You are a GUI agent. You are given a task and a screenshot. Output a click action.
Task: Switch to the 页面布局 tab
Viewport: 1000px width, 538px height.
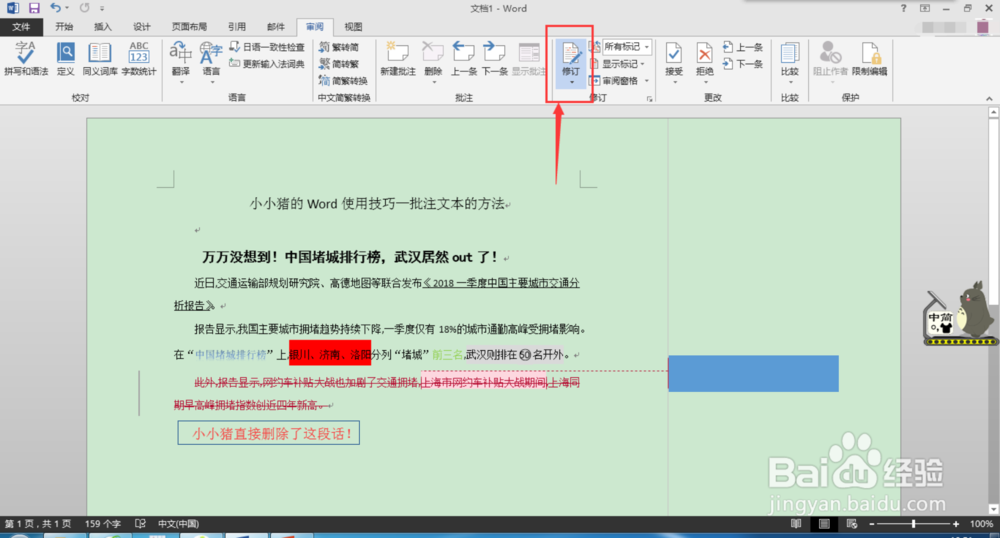click(x=189, y=27)
